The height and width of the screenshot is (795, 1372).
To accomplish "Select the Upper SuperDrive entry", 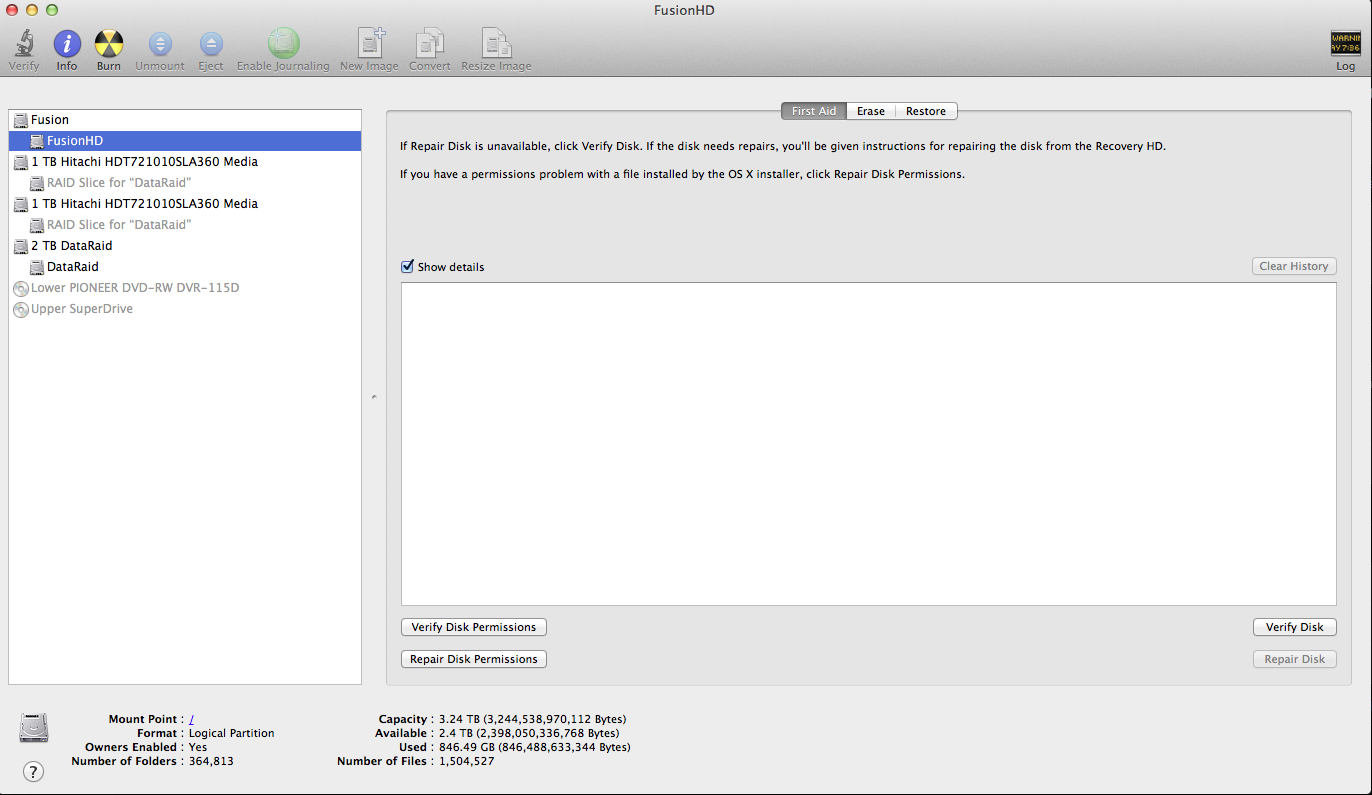I will point(185,309).
